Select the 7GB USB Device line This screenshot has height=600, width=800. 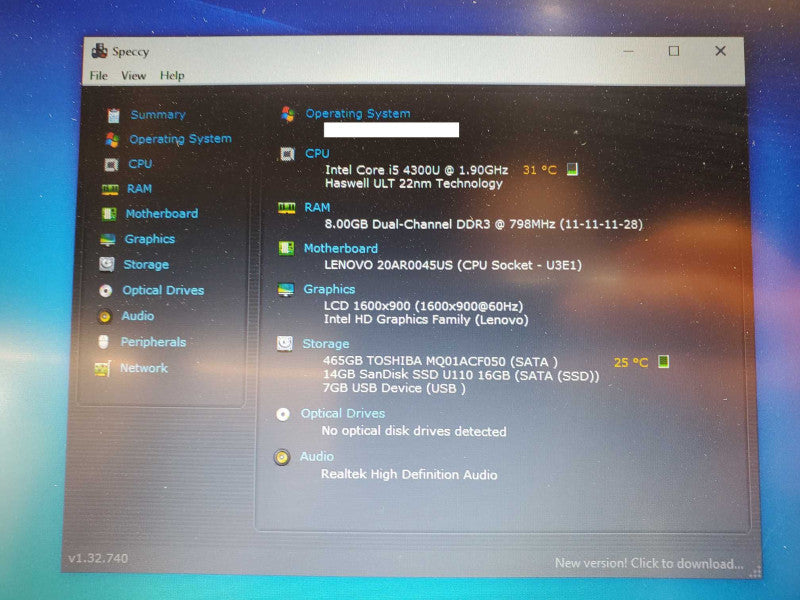click(394, 388)
